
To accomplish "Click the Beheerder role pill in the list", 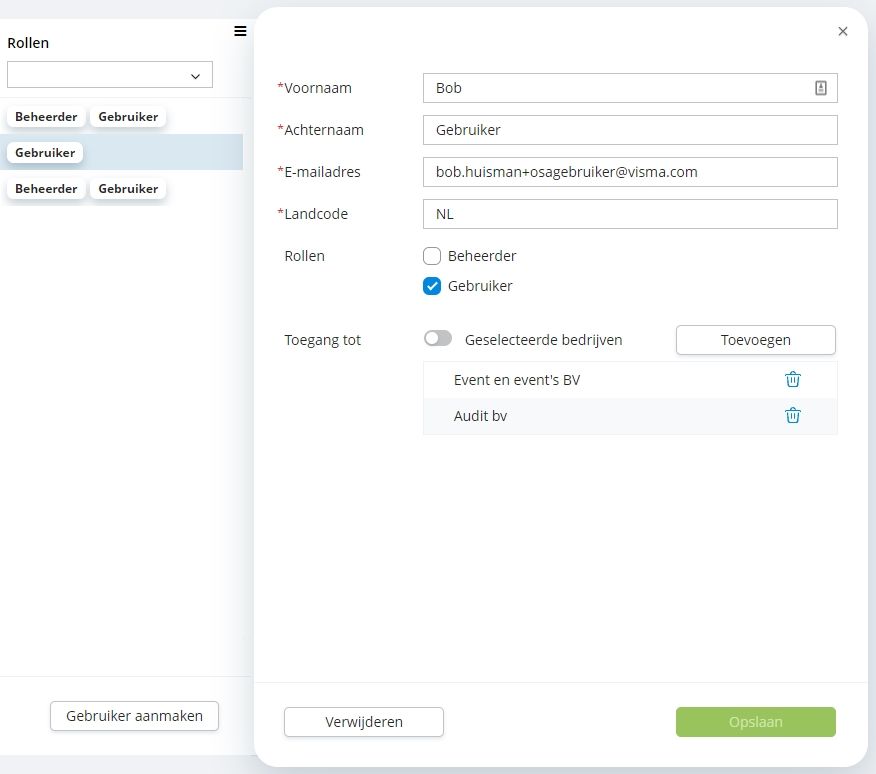I will [x=45, y=117].
